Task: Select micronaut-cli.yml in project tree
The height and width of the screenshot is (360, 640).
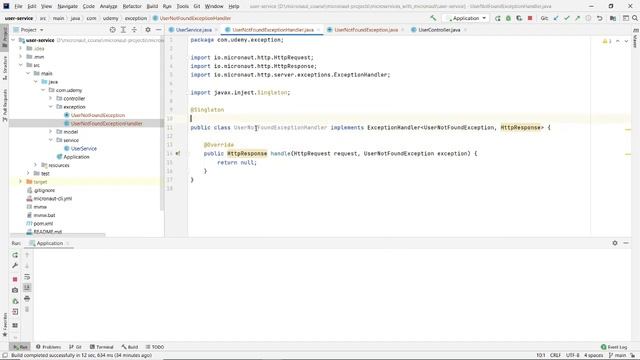Action: [x=53, y=198]
